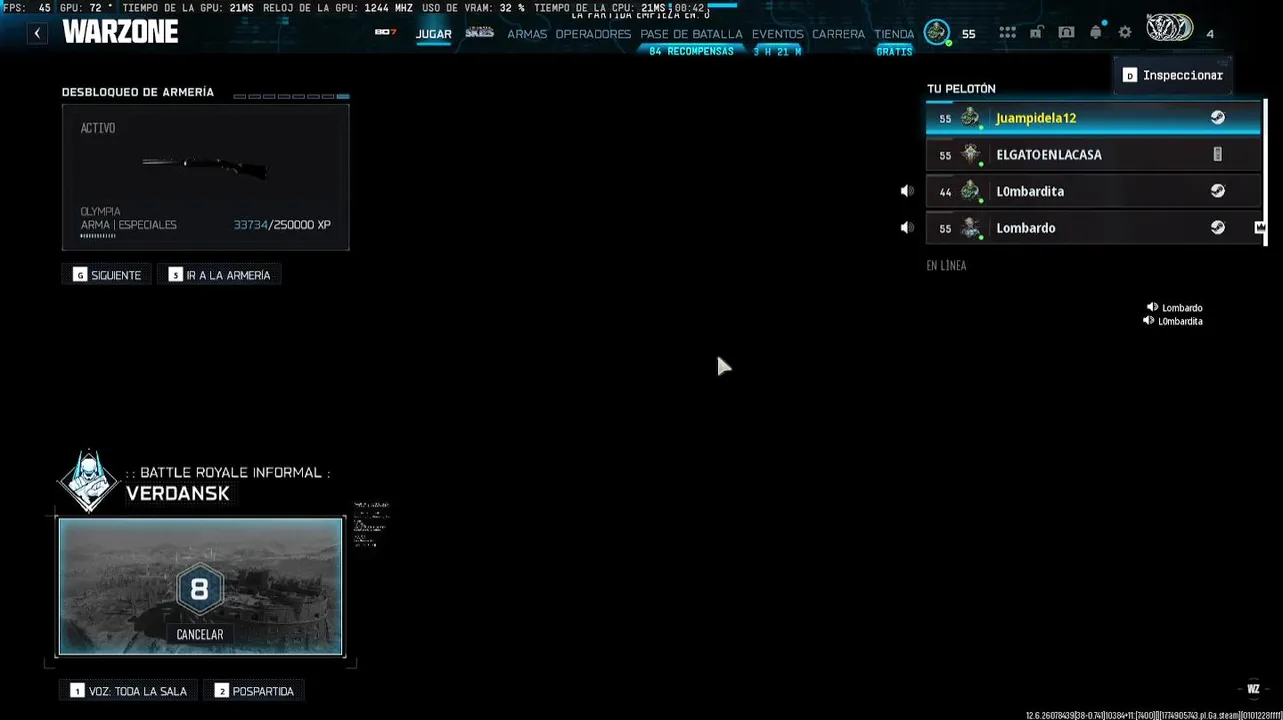This screenshot has height=720, width=1283.
Task: Select the Verdansk map thumbnail
Action: click(x=200, y=586)
